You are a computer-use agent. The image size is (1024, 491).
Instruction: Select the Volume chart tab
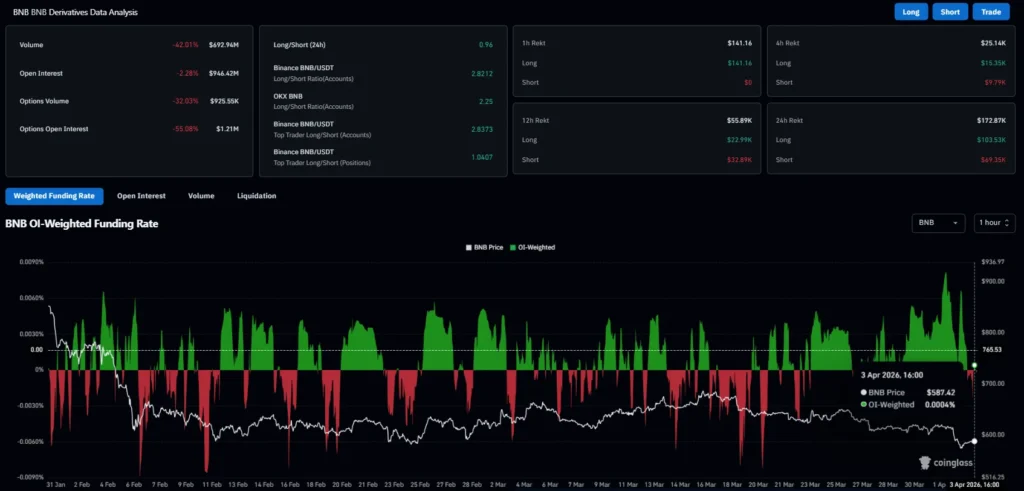pos(201,196)
